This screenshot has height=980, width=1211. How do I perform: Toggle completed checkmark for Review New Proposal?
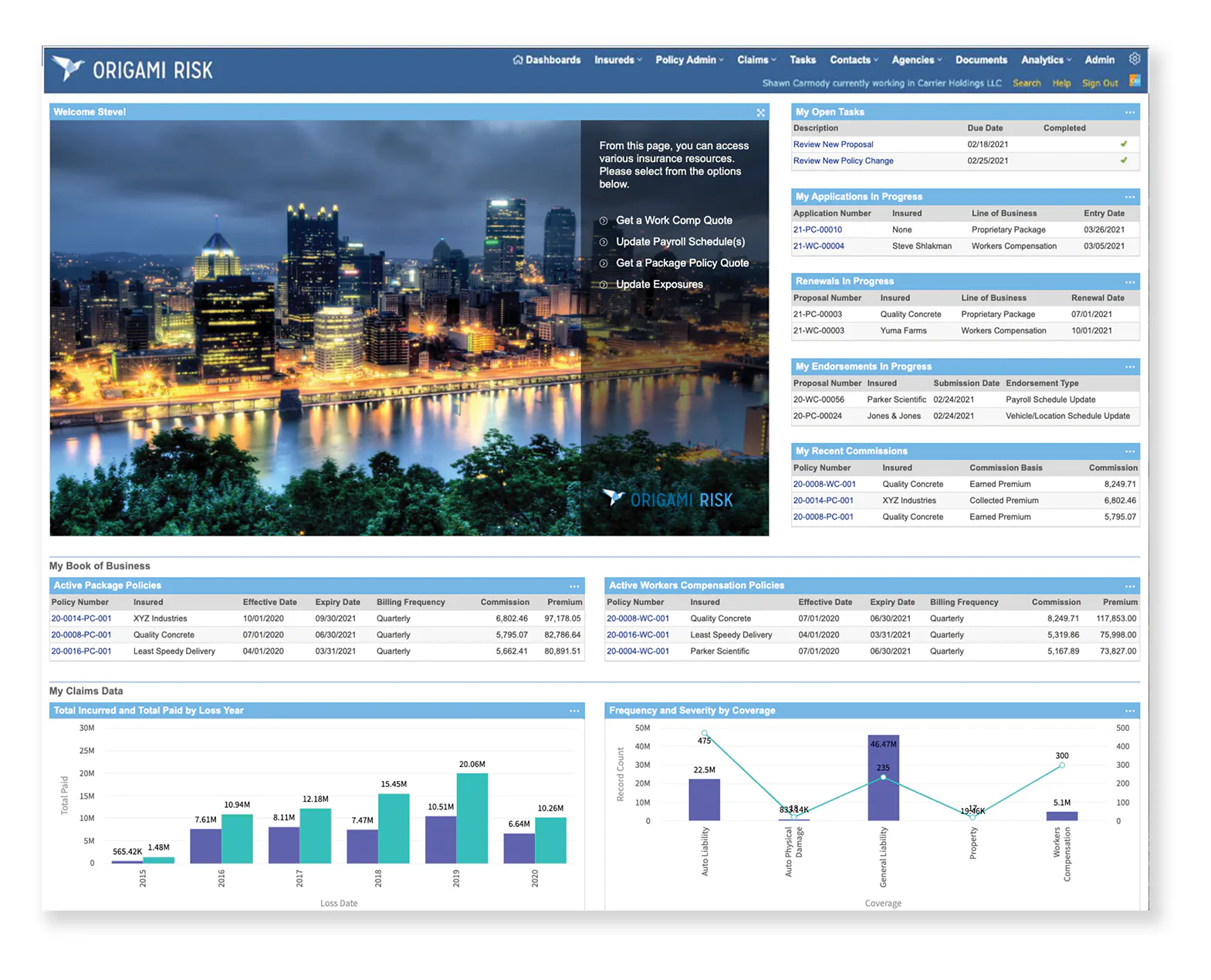point(1123,144)
